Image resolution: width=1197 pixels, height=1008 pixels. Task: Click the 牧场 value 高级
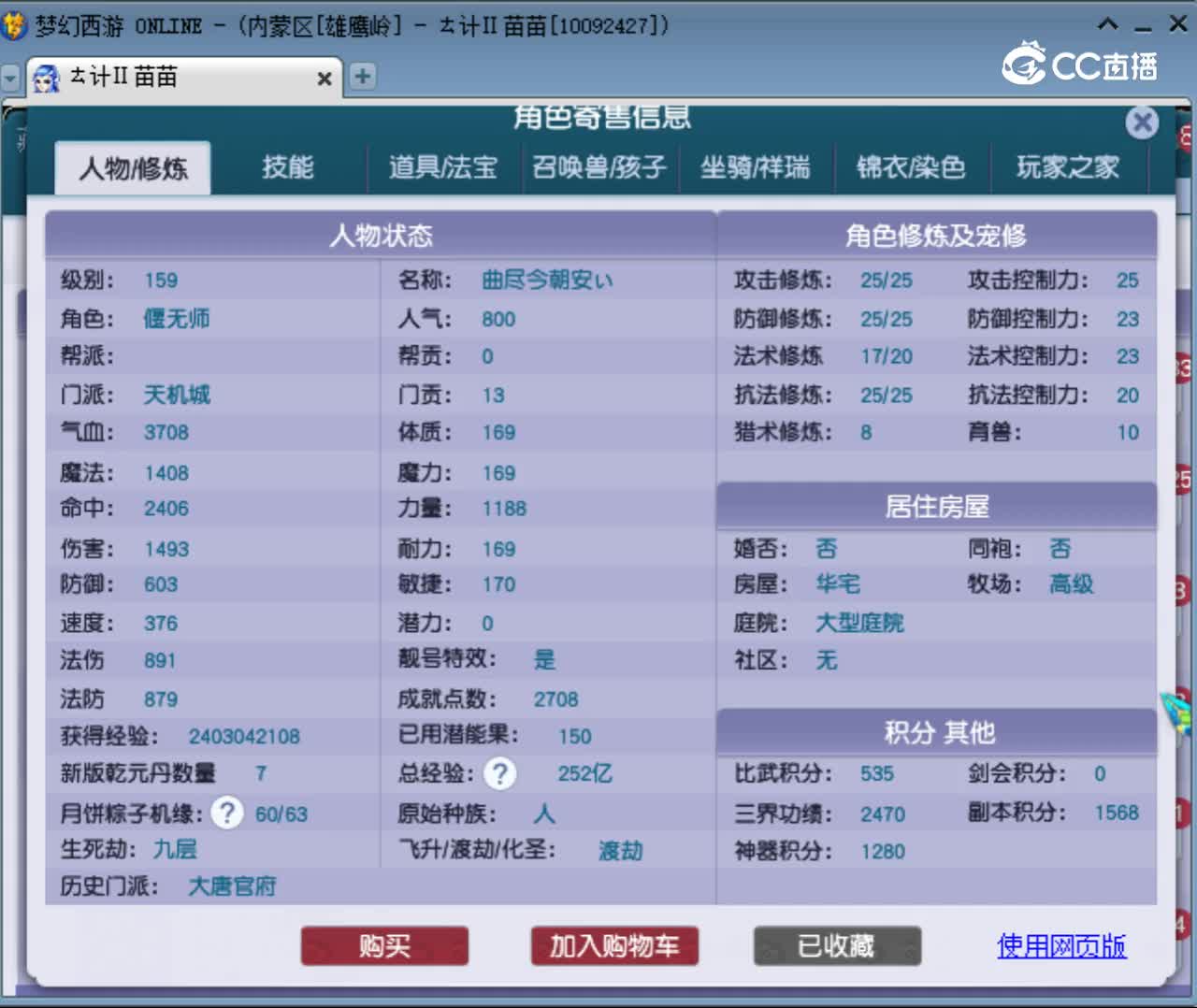click(x=1072, y=584)
